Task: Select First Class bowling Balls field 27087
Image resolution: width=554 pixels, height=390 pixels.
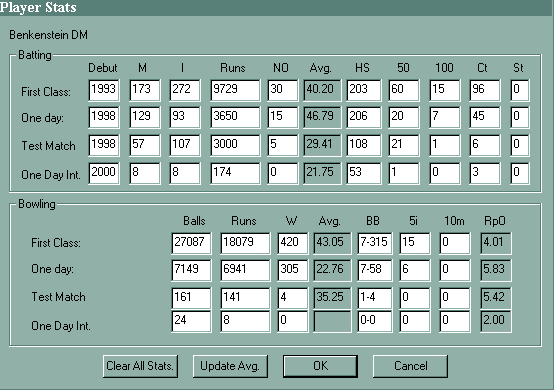Action: pyautogui.click(x=191, y=243)
